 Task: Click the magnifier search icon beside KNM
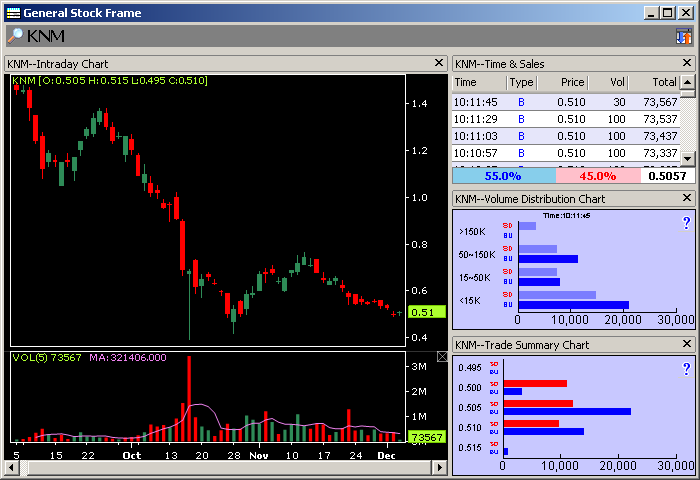point(15,36)
